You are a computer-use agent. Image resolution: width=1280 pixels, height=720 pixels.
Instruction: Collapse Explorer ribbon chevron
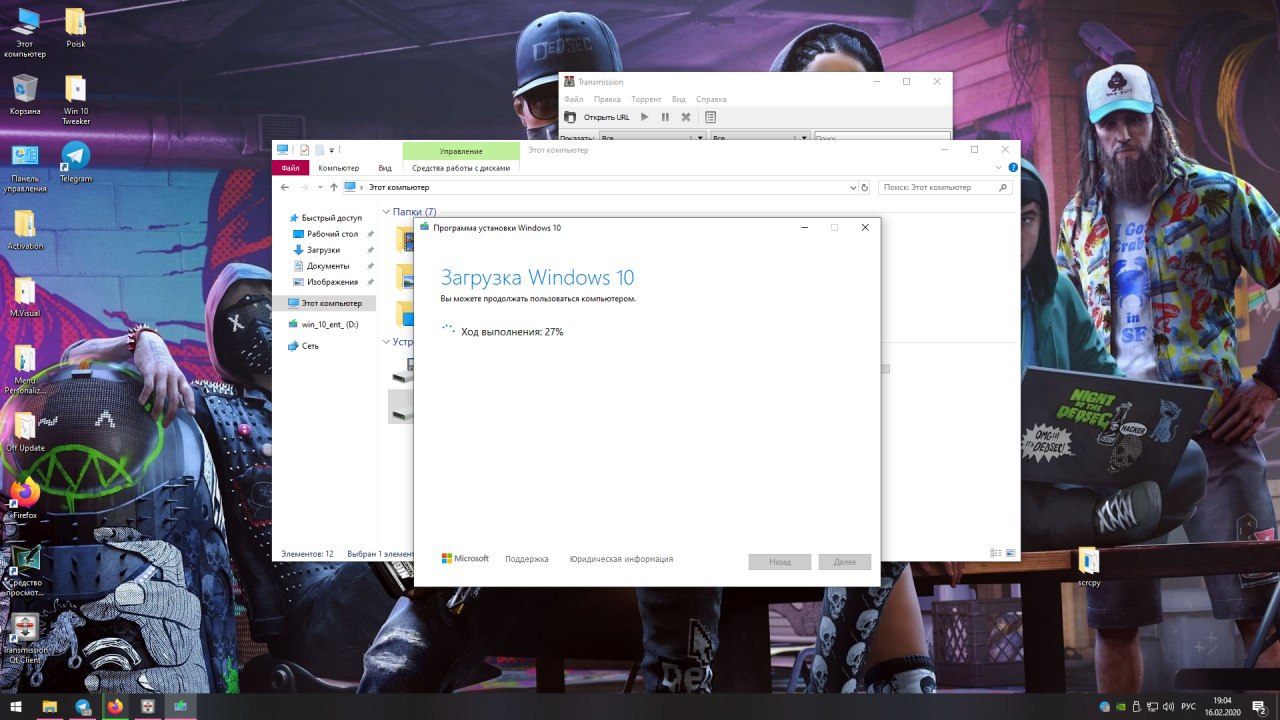1000,168
